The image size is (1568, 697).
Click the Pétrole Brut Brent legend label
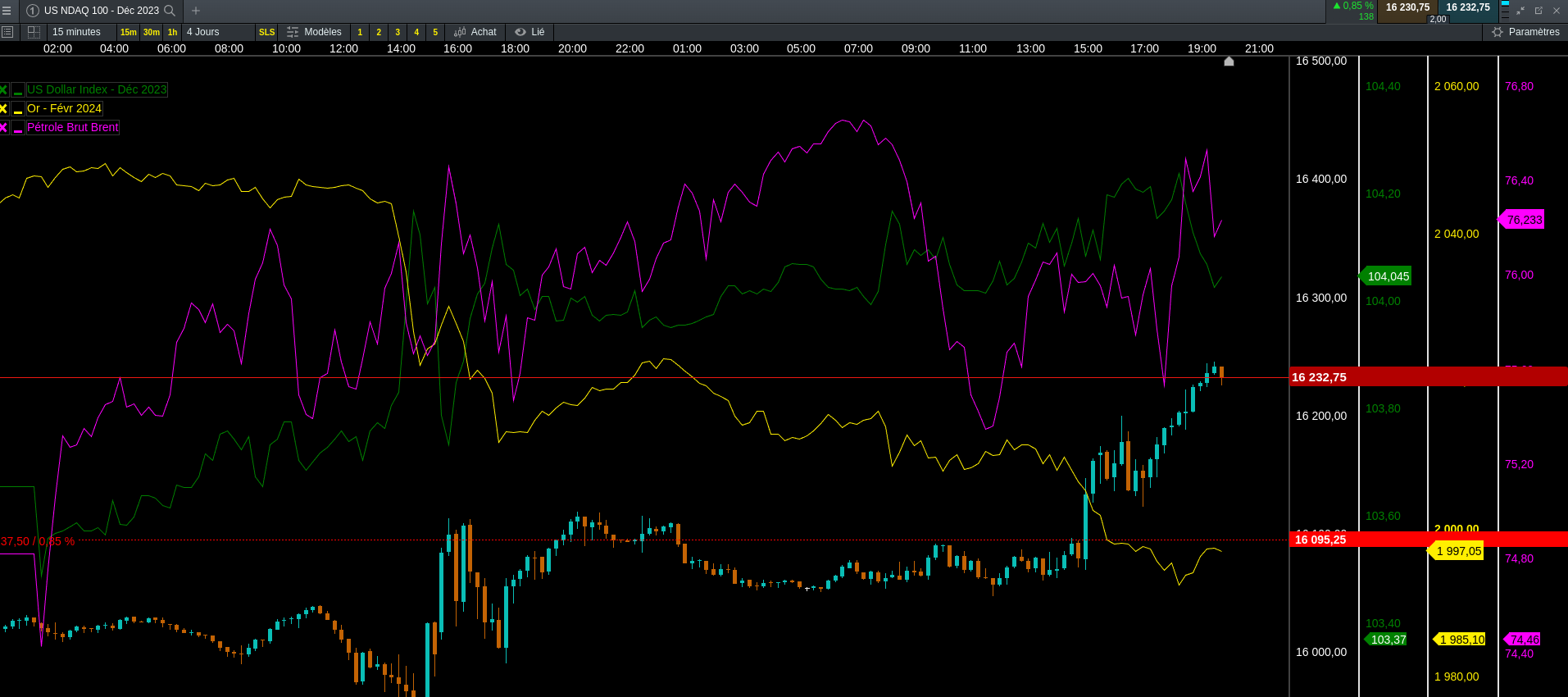click(73, 127)
